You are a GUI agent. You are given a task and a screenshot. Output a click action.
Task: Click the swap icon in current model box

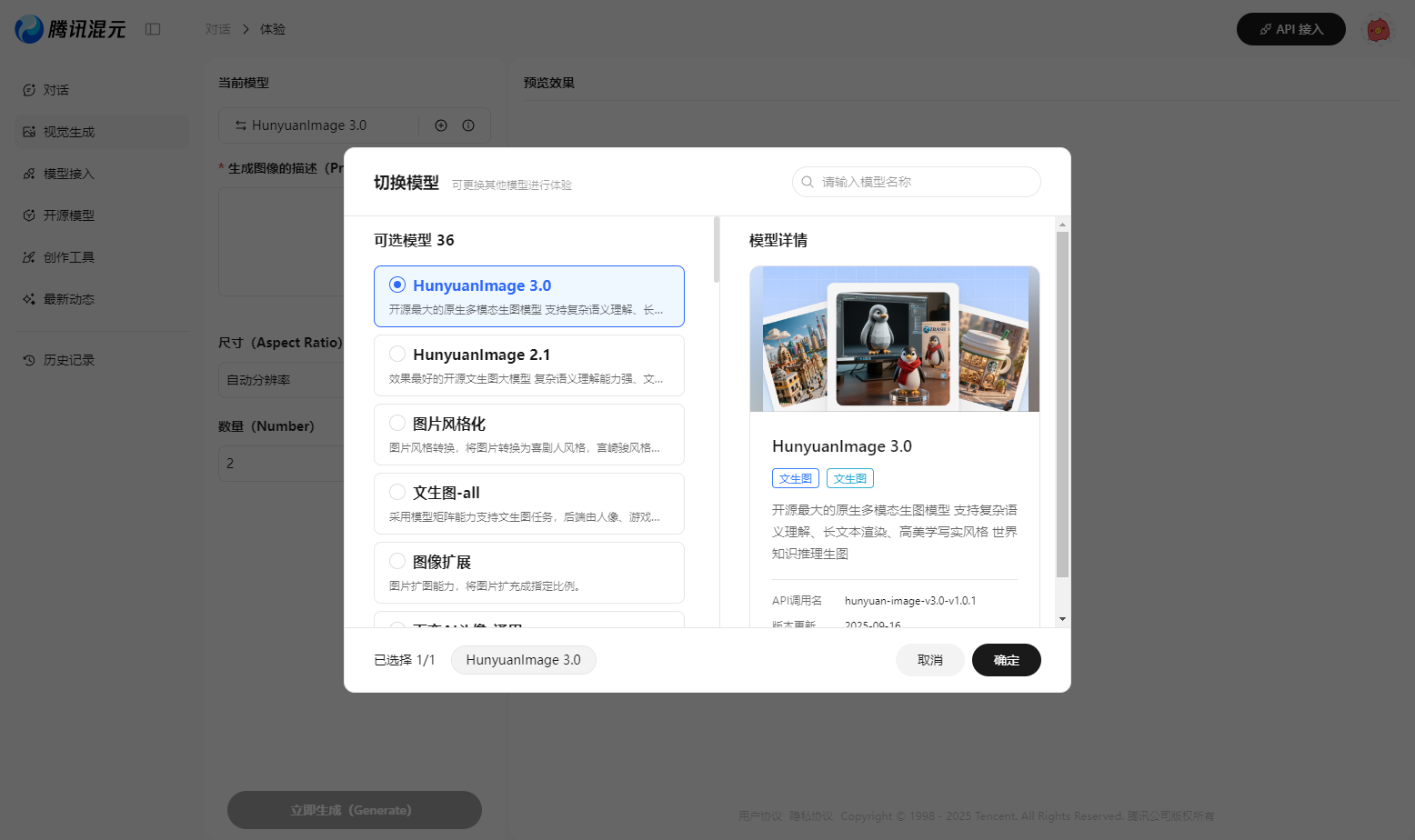point(241,125)
